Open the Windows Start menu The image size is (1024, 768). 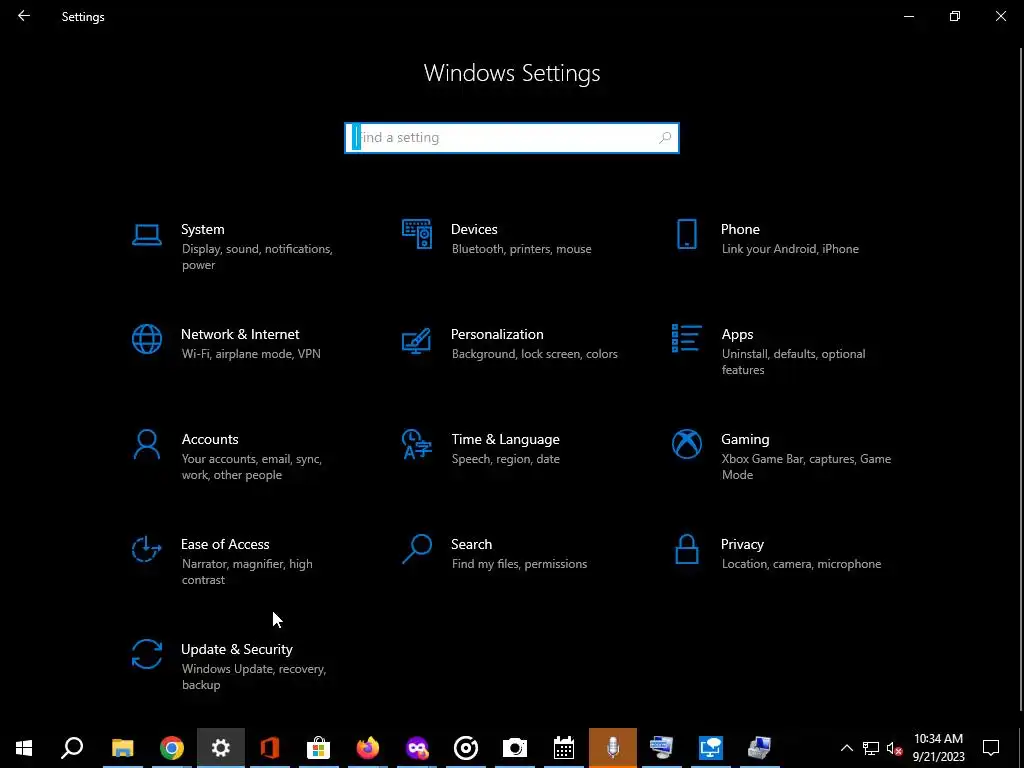(24, 748)
